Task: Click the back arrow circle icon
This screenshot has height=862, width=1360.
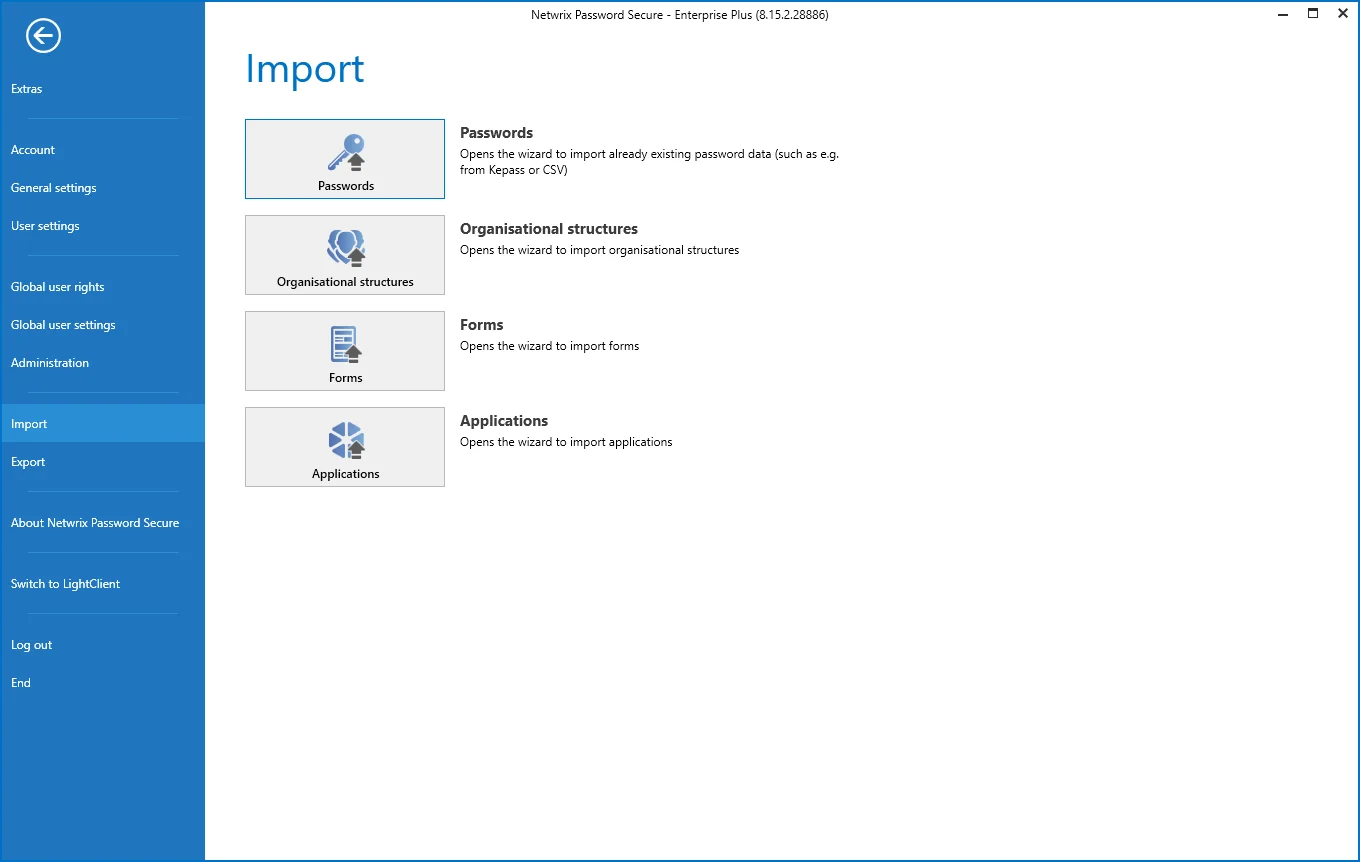Action: [44, 37]
